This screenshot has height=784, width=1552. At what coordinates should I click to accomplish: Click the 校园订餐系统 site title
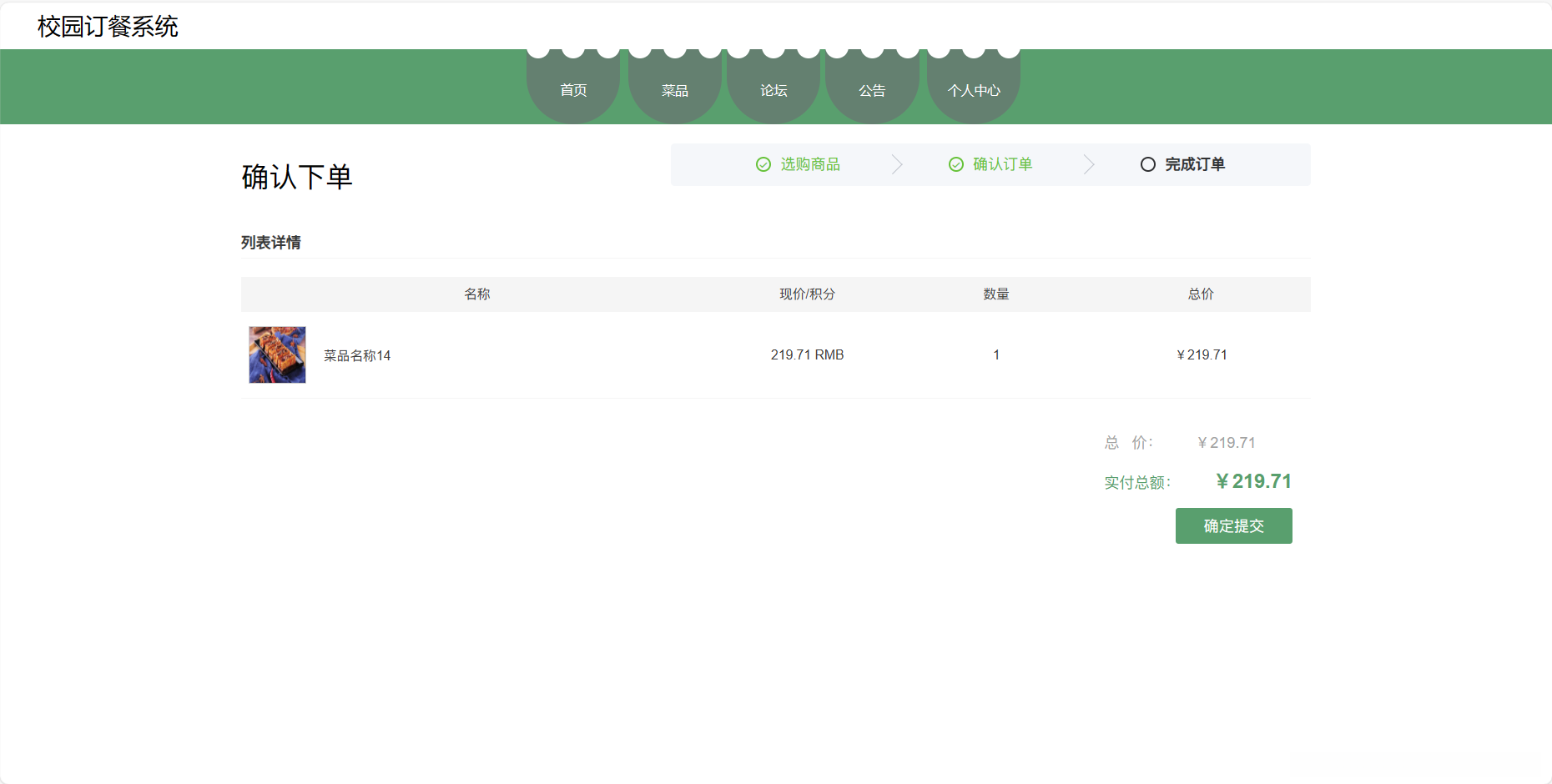[108, 27]
